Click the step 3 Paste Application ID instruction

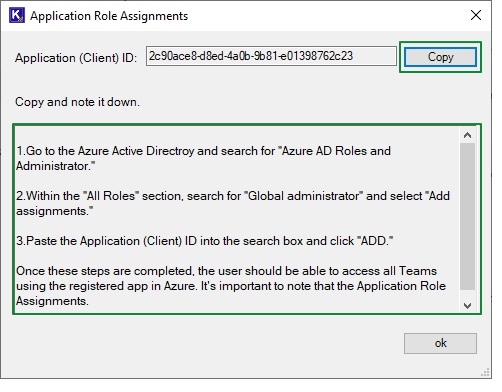tap(205, 241)
